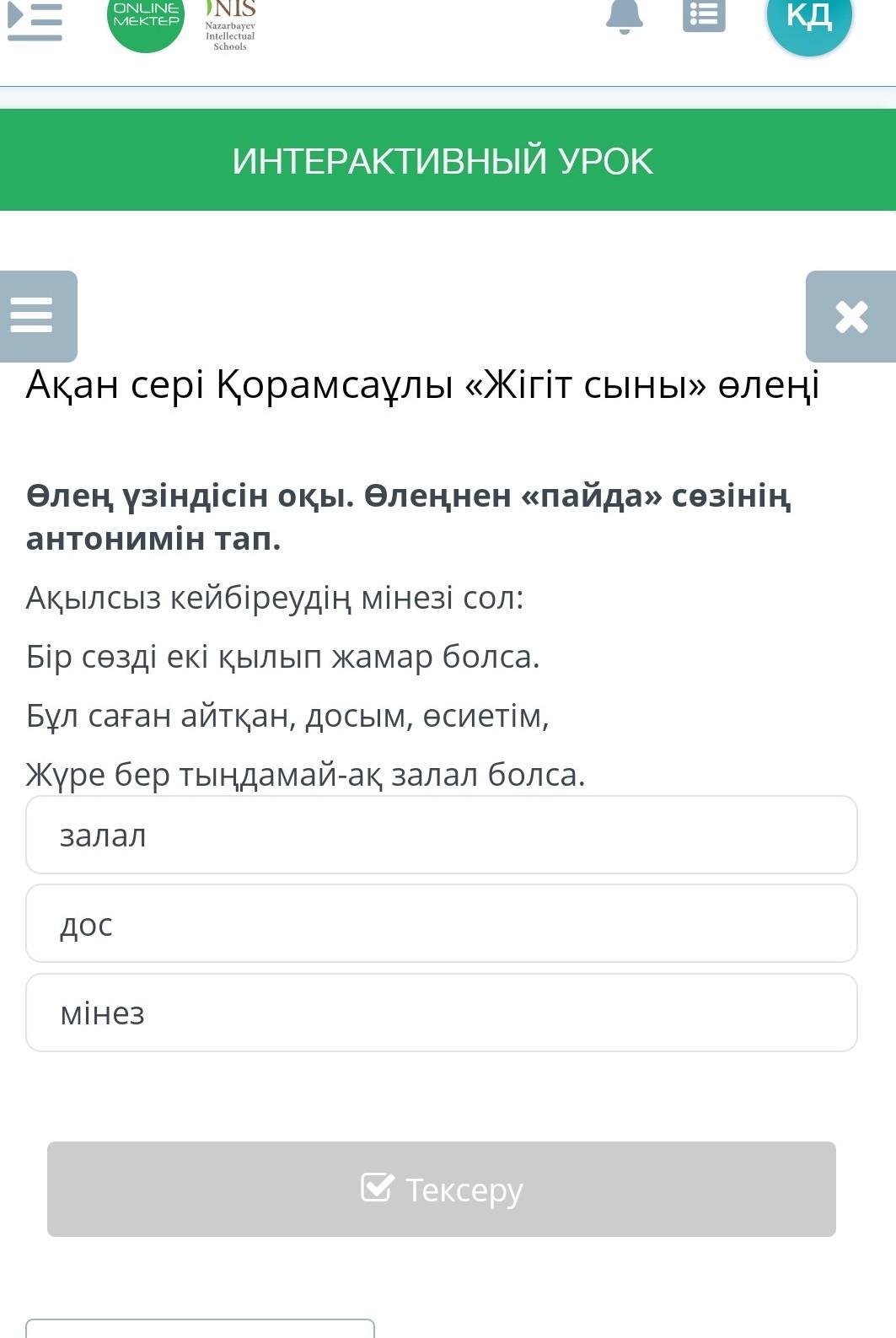Screen dimensions: 896x1338
Task: Click poem line 'Ақылсыз кейбіреудің мінезі сол'
Action: pos(275,598)
